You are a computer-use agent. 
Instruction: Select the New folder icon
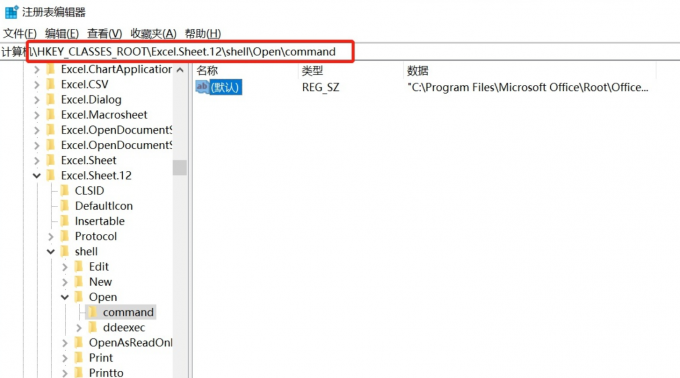(79, 282)
